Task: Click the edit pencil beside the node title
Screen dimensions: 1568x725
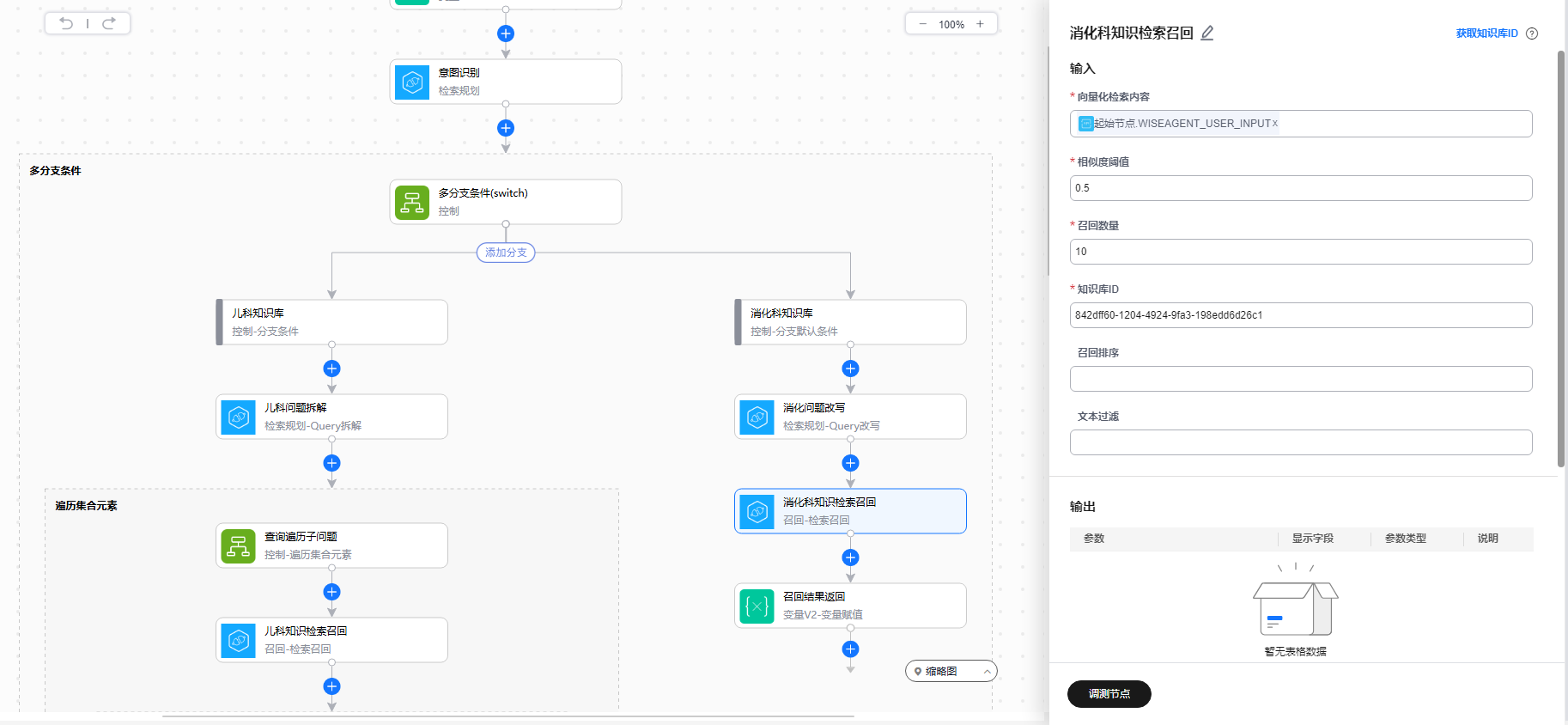Action: [1206, 34]
